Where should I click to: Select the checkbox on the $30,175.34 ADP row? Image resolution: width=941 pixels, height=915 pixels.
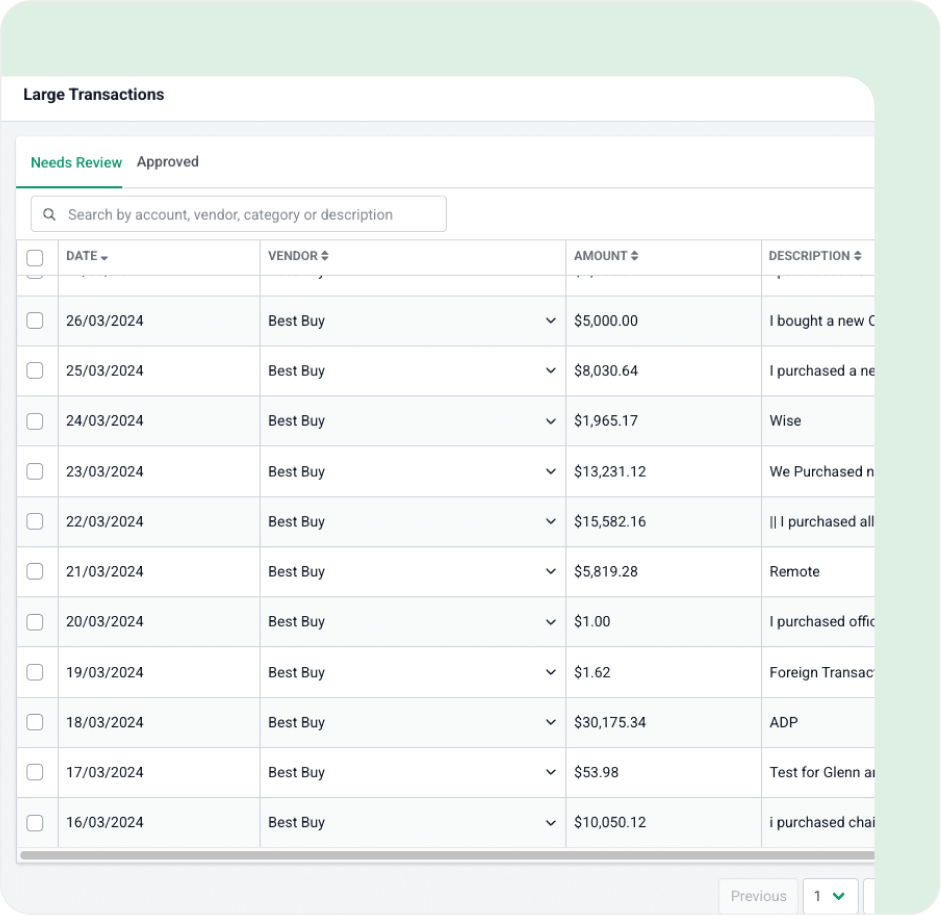pos(36,722)
